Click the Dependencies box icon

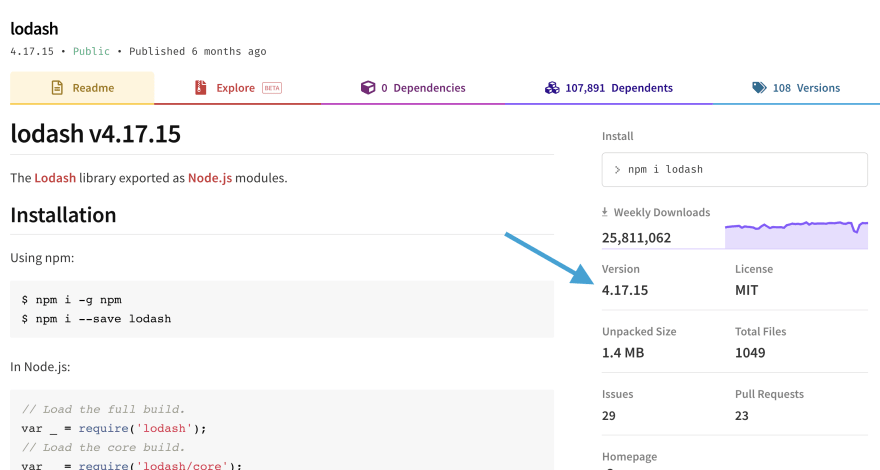pos(368,88)
